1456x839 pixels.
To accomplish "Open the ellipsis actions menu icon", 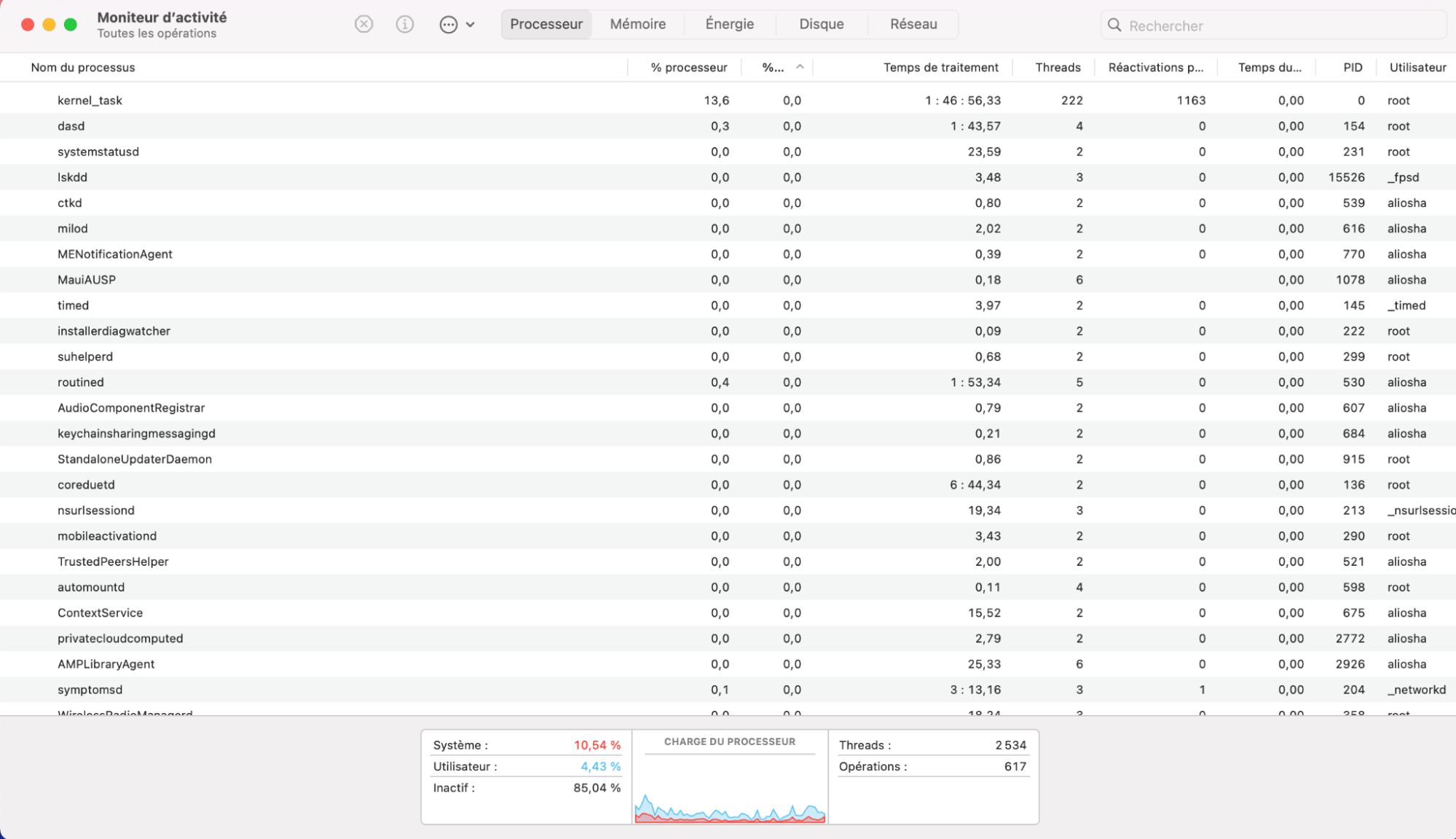I will (x=449, y=25).
